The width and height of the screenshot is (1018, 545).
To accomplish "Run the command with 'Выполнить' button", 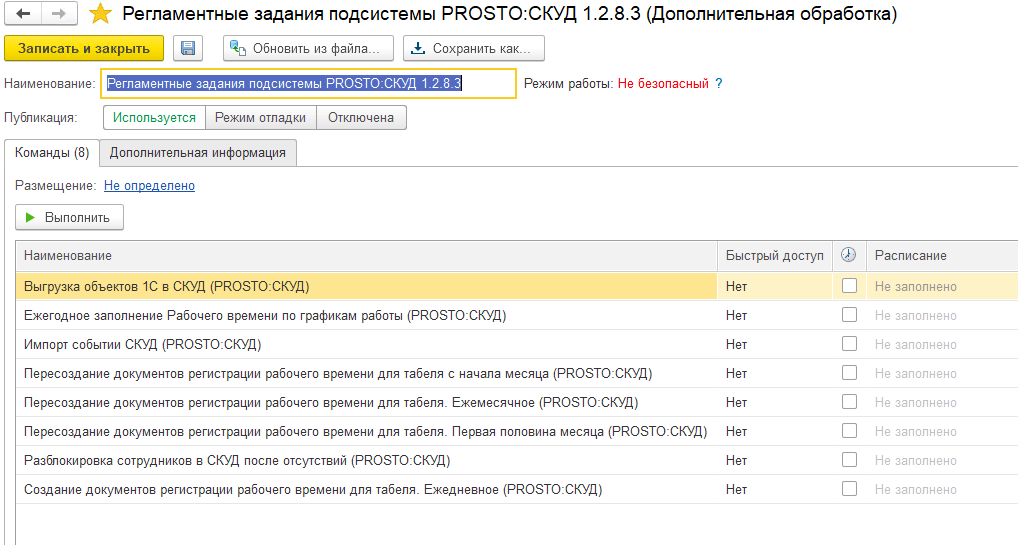I will point(69,218).
